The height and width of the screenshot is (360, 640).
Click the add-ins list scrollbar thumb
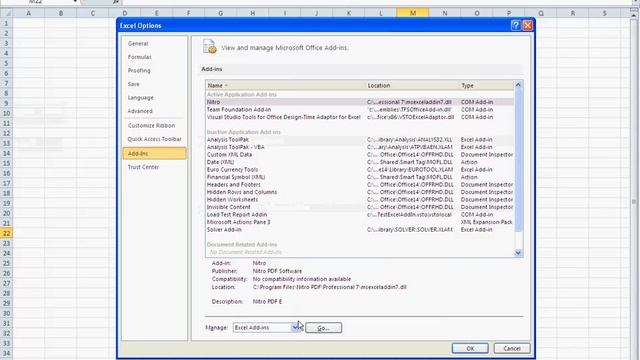point(518,161)
